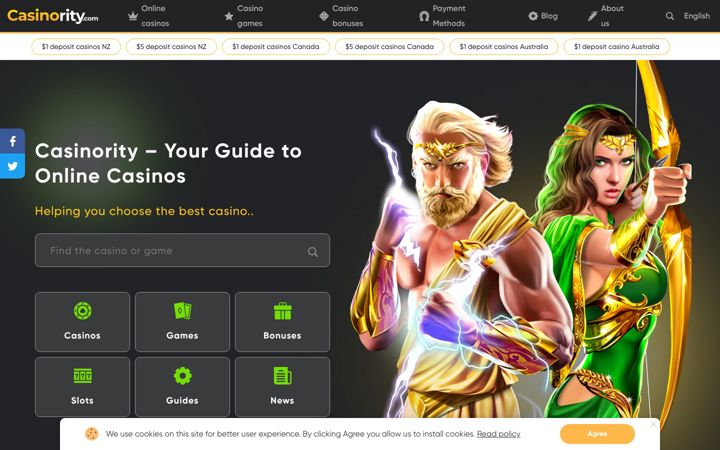Image resolution: width=720 pixels, height=450 pixels.
Task: Open the Guides tile by its label
Action: pos(182,400)
